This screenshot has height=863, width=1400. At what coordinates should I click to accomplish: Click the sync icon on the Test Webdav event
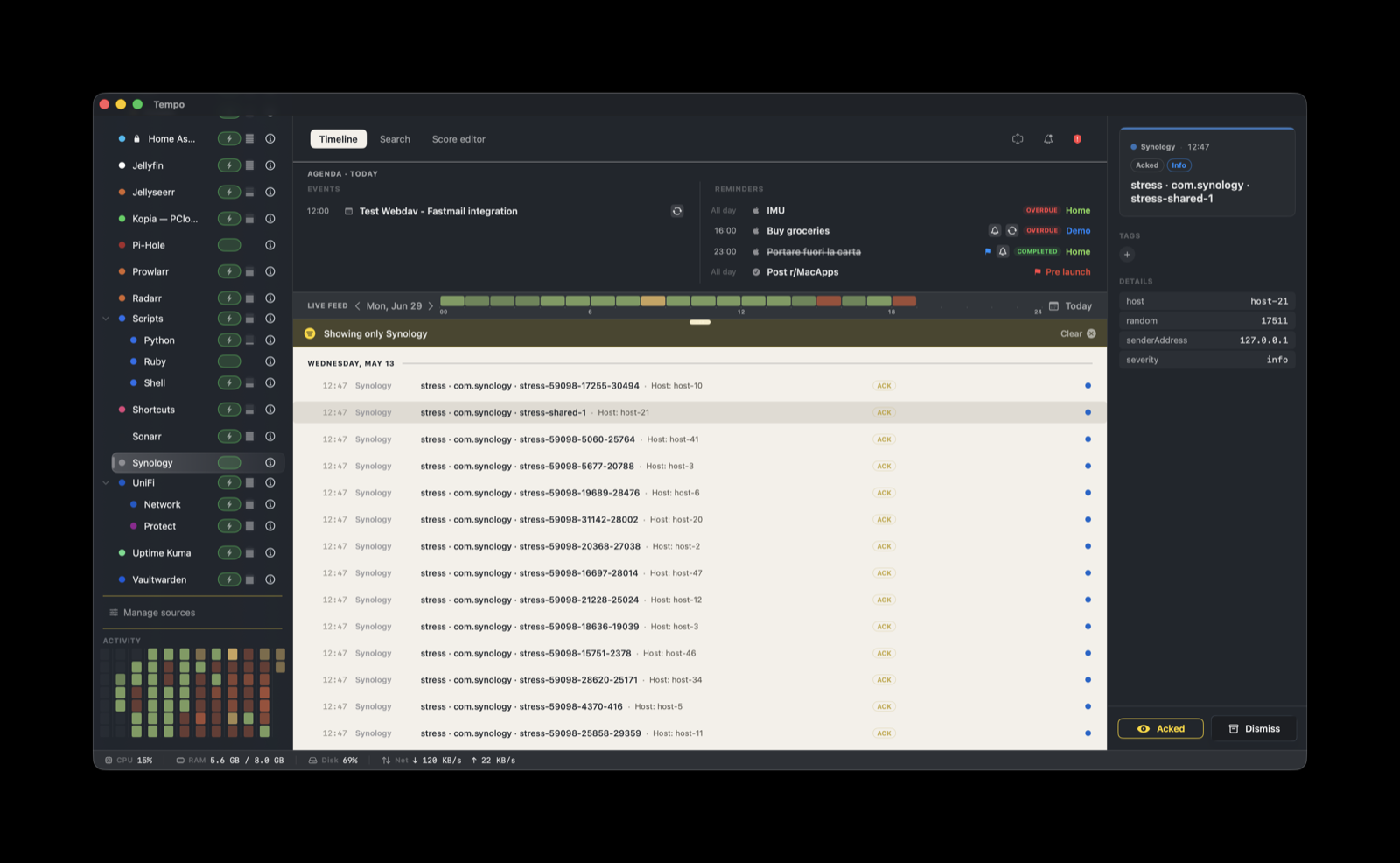pyautogui.click(x=677, y=211)
